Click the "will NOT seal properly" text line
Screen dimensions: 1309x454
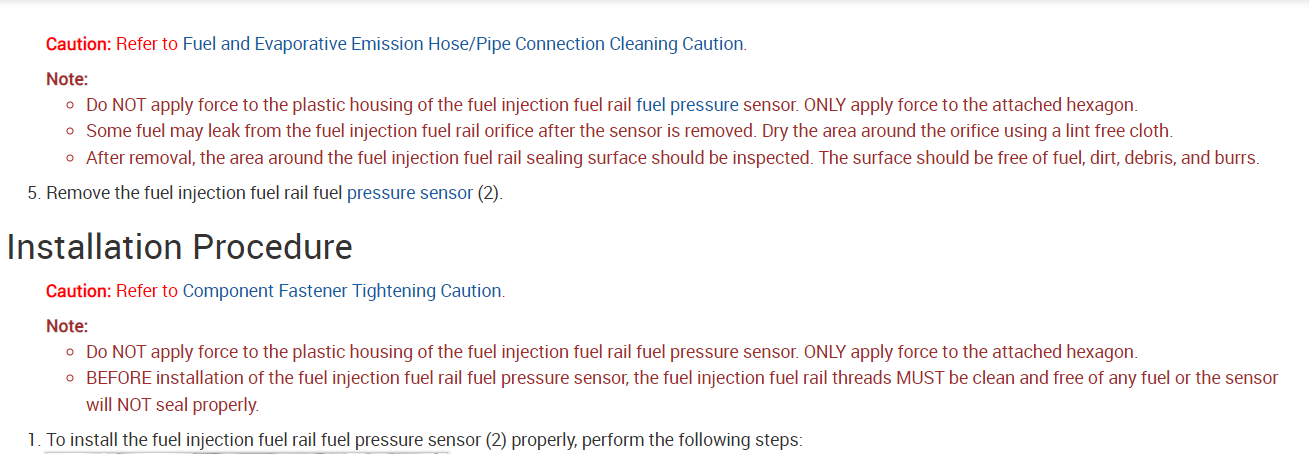click(x=172, y=405)
